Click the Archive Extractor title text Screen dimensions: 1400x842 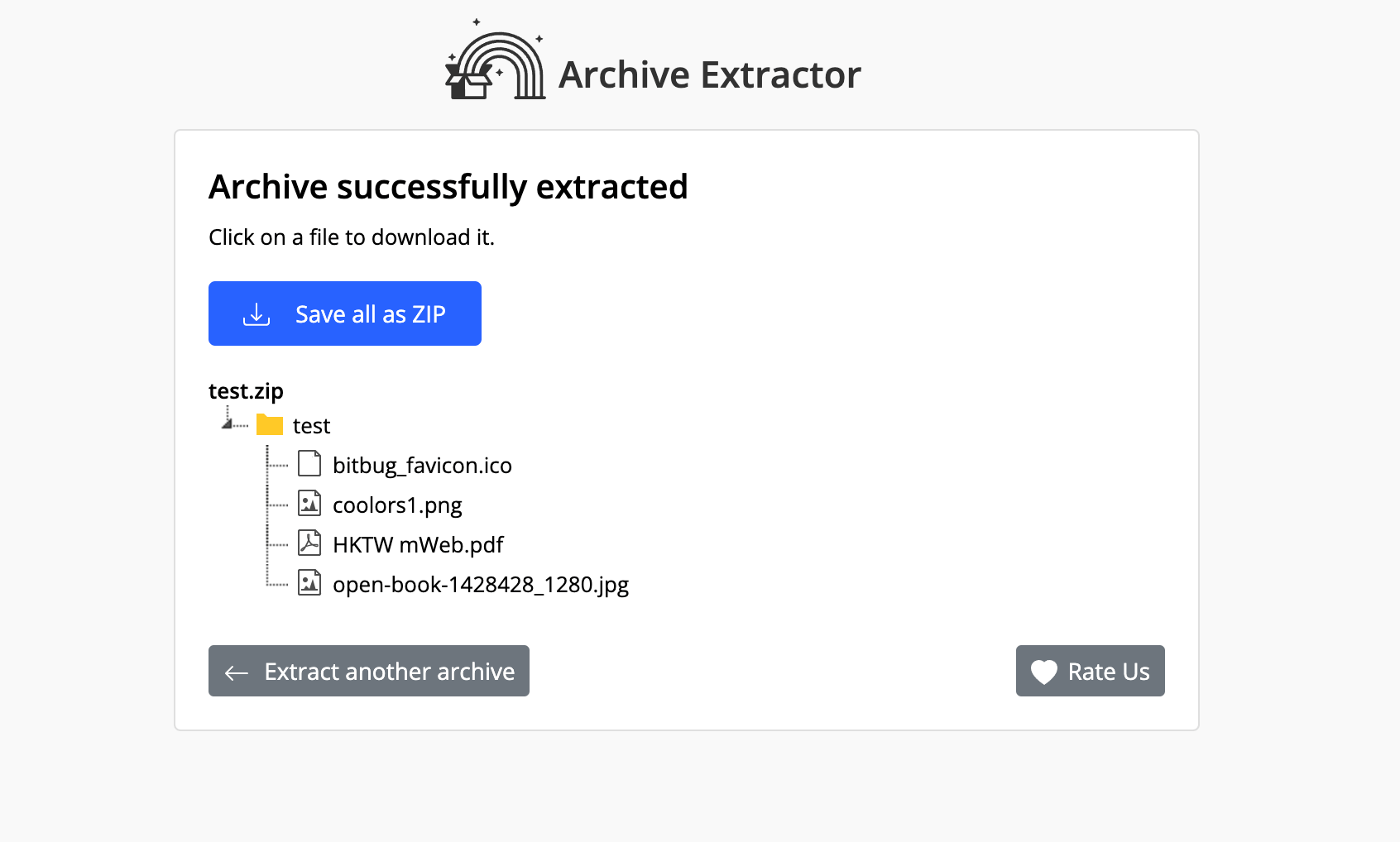(x=709, y=74)
